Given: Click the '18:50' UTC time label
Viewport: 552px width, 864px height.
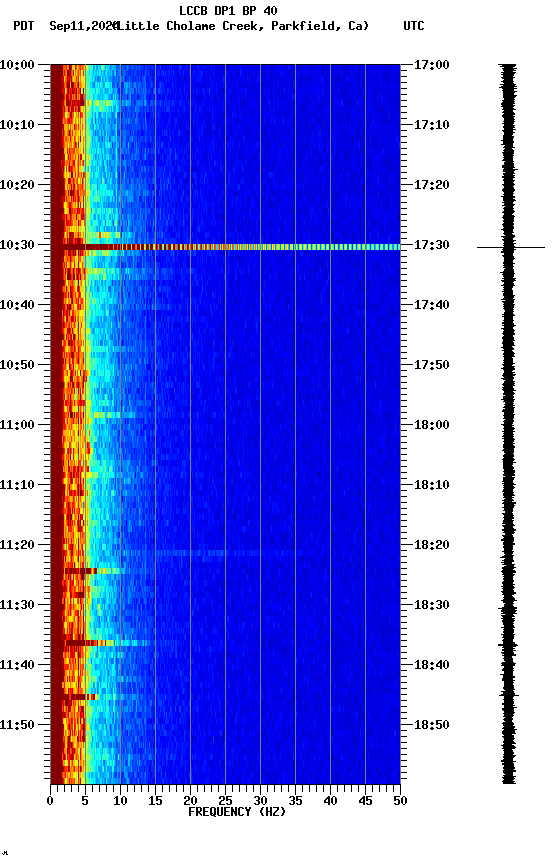Looking at the screenshot, I should pyautogui.click(x=432, y=725).
